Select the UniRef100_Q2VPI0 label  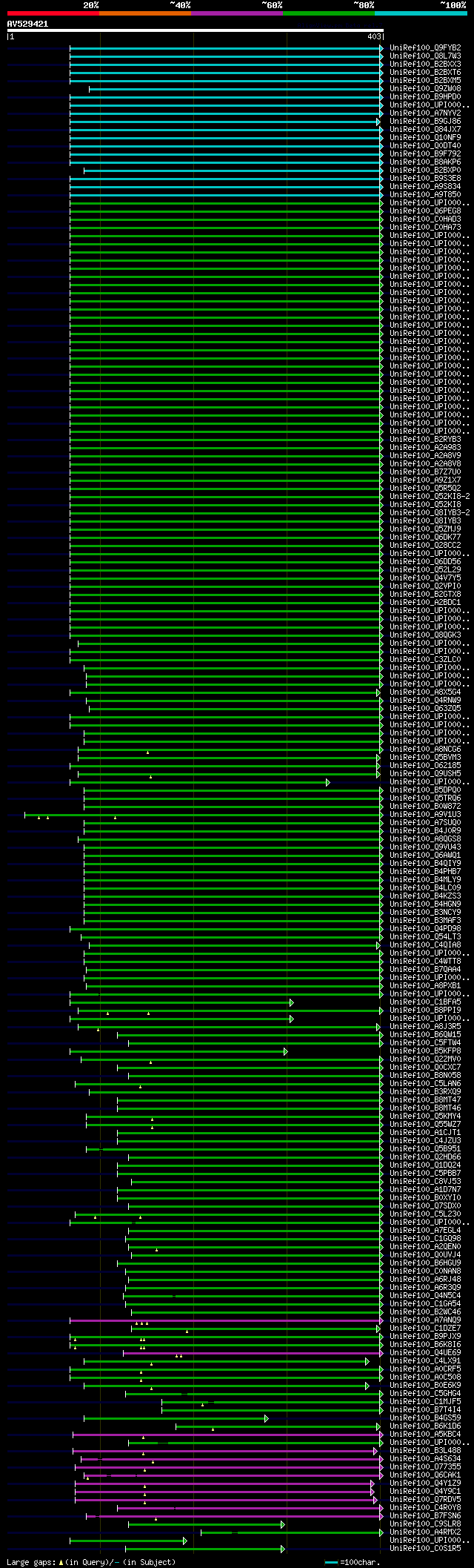(425, 586)
